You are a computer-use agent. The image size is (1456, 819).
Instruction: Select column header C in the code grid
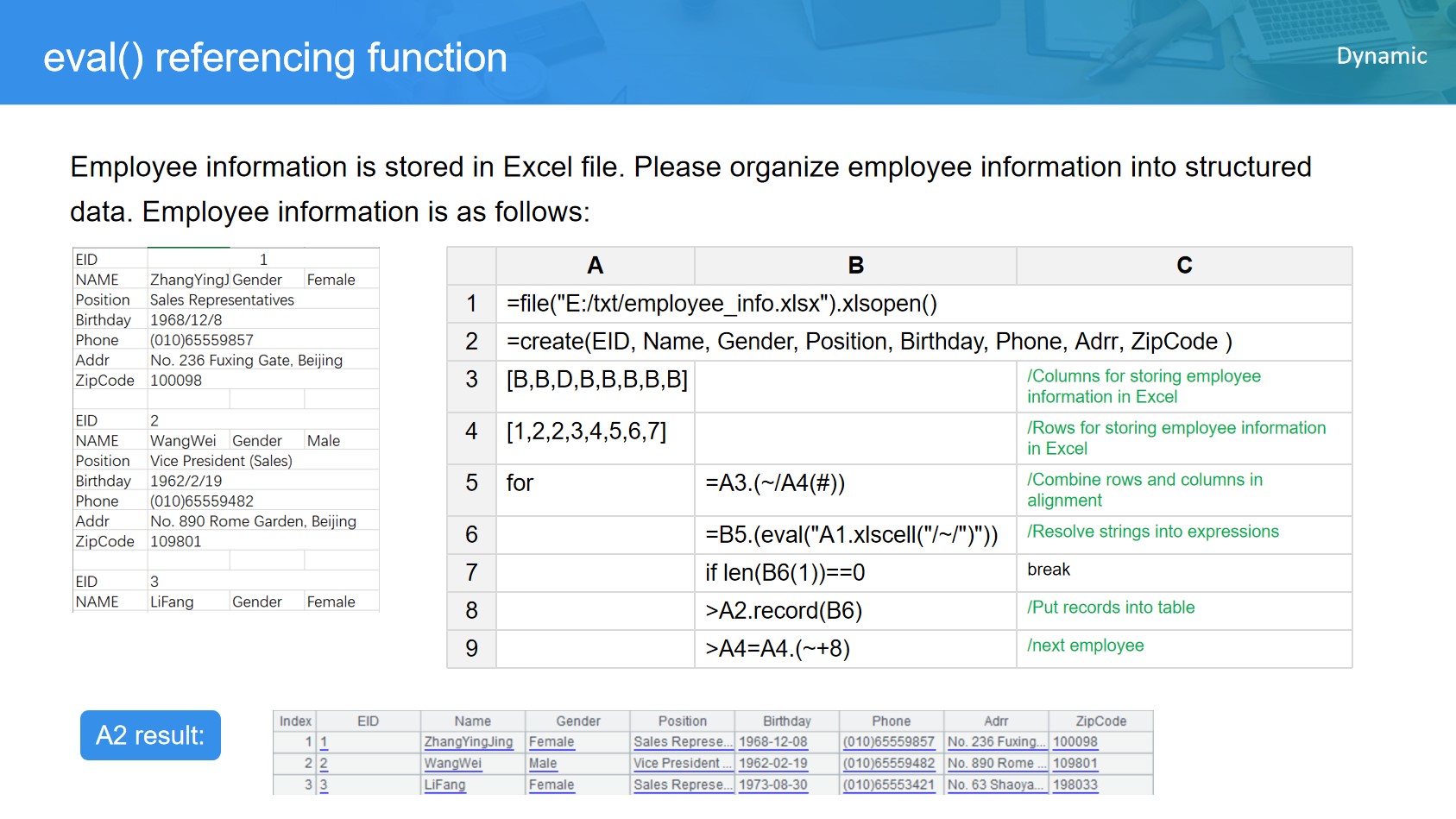(1184, 266)
